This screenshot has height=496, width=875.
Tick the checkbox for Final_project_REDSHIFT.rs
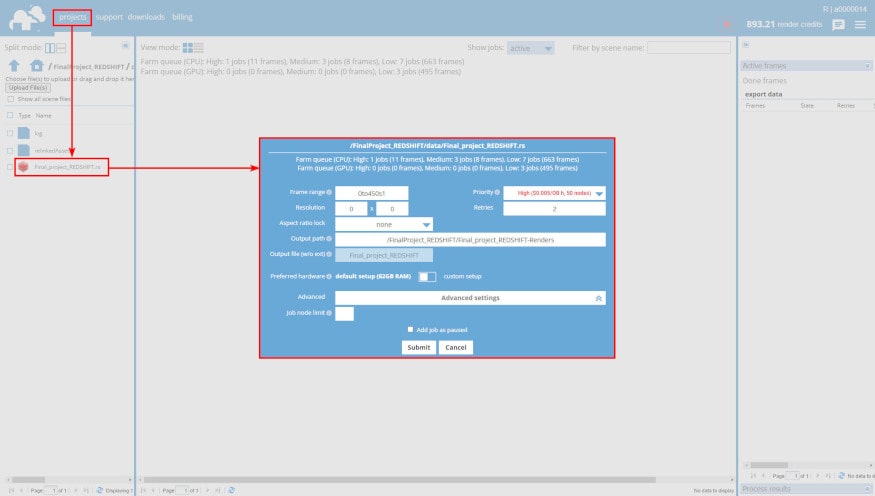(9, 167)
